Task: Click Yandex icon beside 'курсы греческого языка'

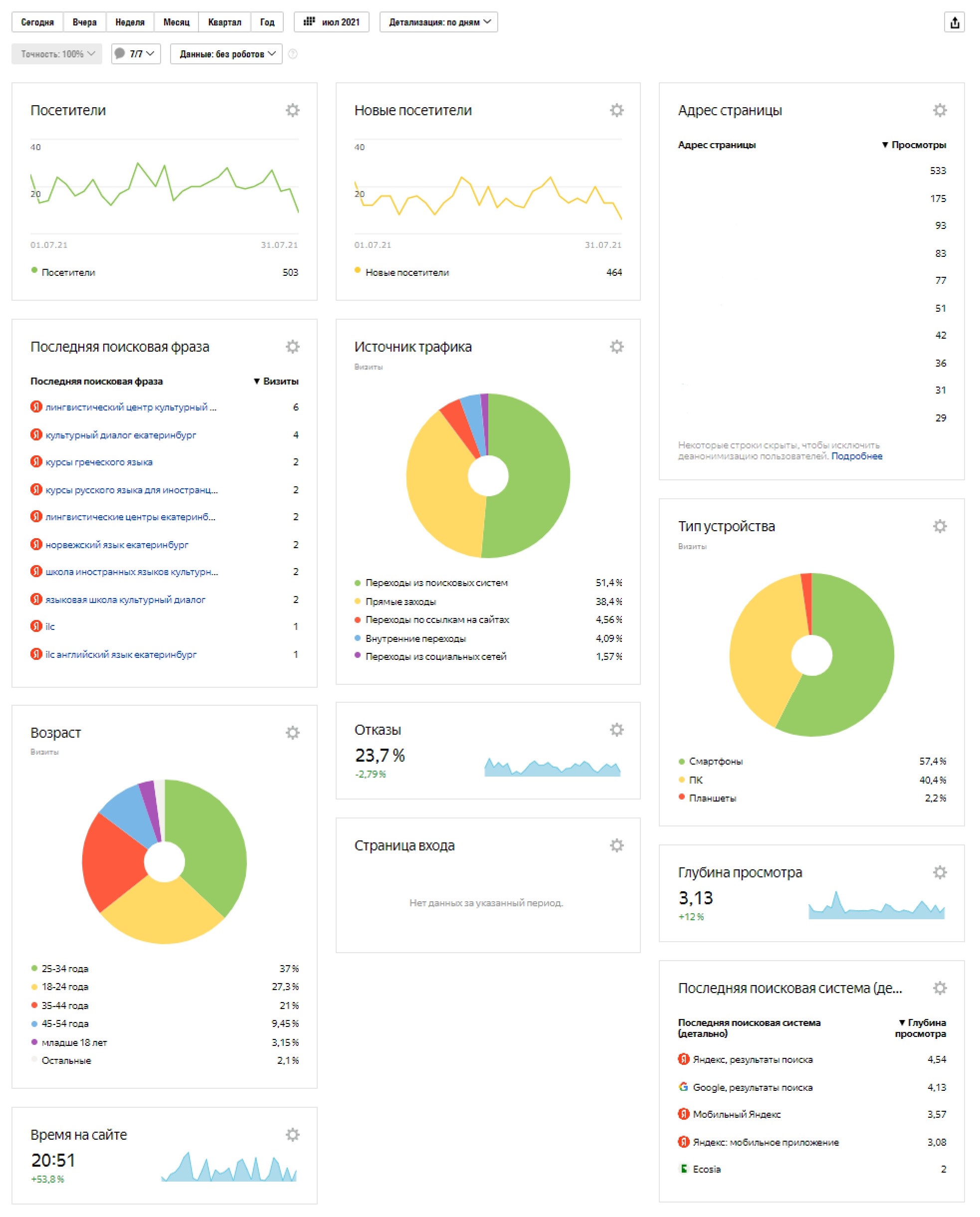Action: pyautogui.click(x=36, y=462)
